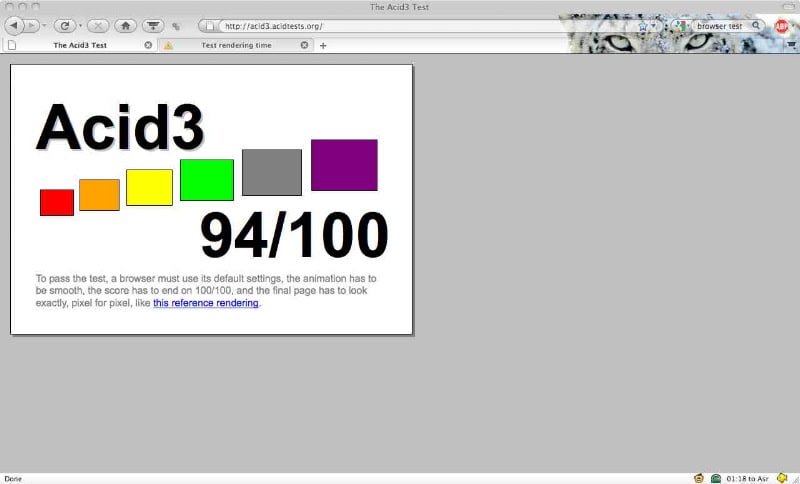This screenshot has height=484, width=800.
Task: Click the green mosque prayer-times icon
Action: pyautogui.click(x=716, y=478)
